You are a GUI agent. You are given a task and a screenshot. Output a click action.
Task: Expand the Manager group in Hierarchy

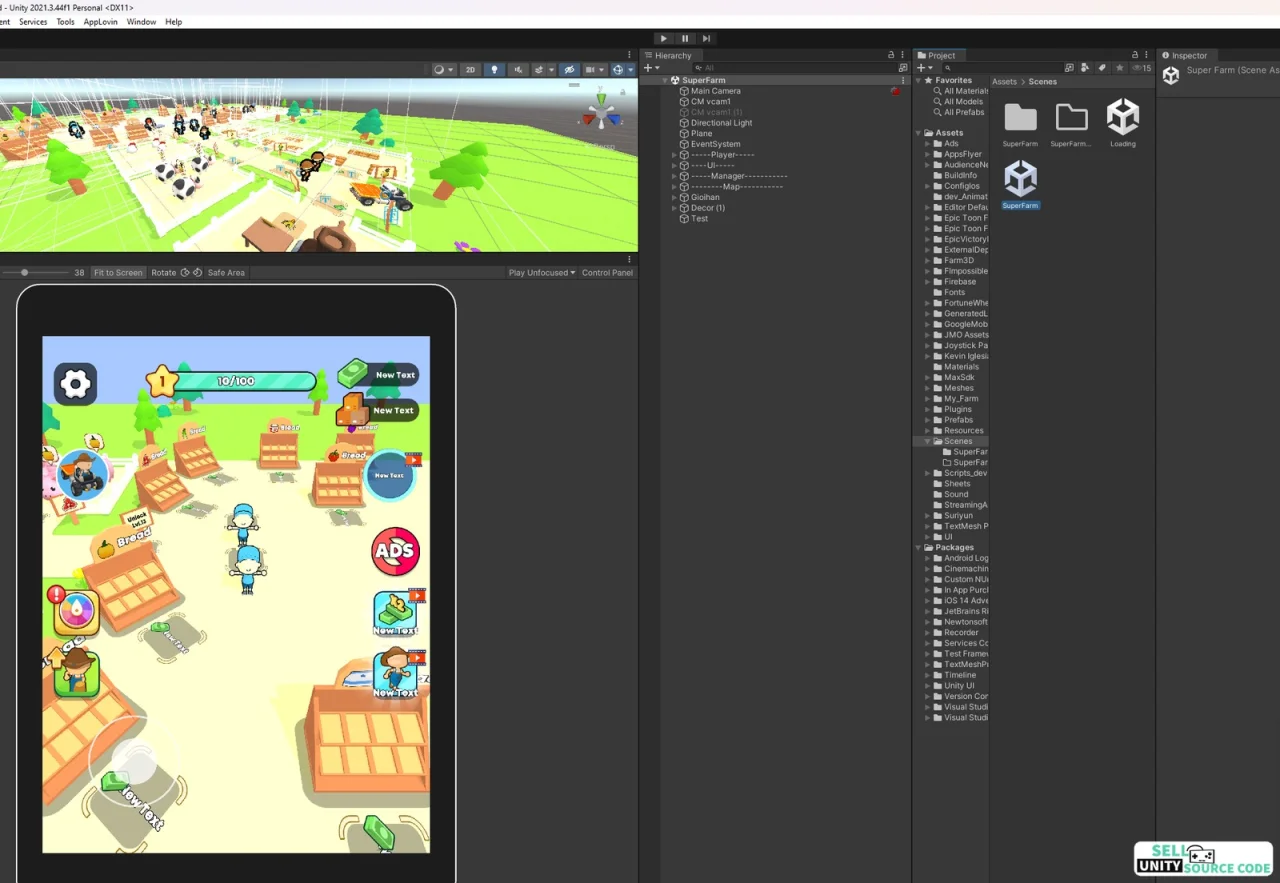click(x=674, y=176)
